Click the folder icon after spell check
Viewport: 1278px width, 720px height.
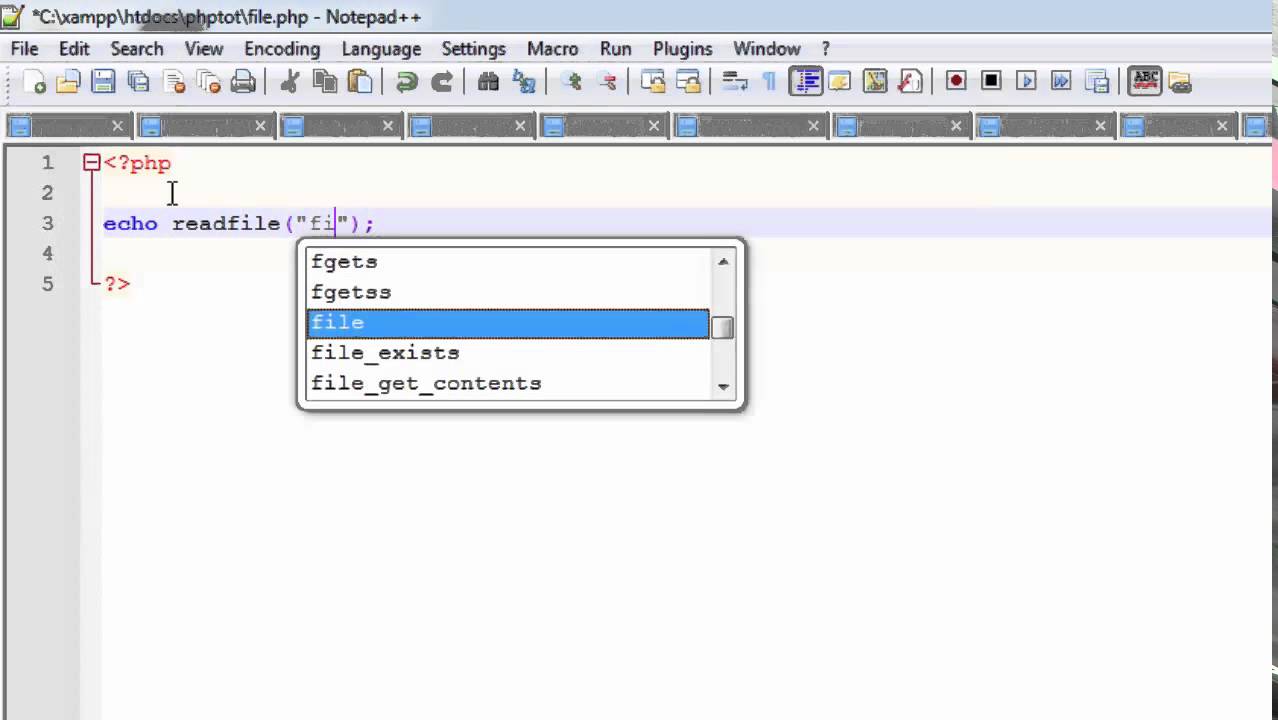[1179, 82]
